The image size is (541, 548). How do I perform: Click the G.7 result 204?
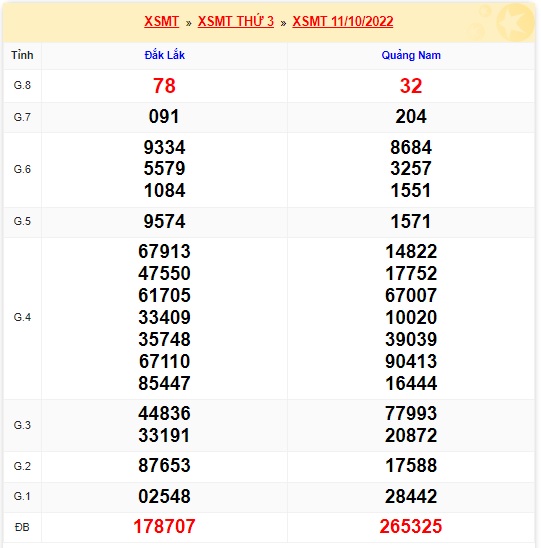point(411,116)
